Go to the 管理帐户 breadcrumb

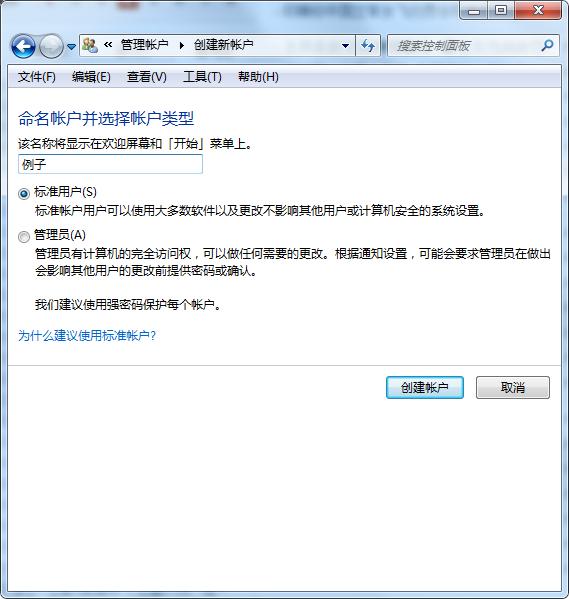[145, 45]
